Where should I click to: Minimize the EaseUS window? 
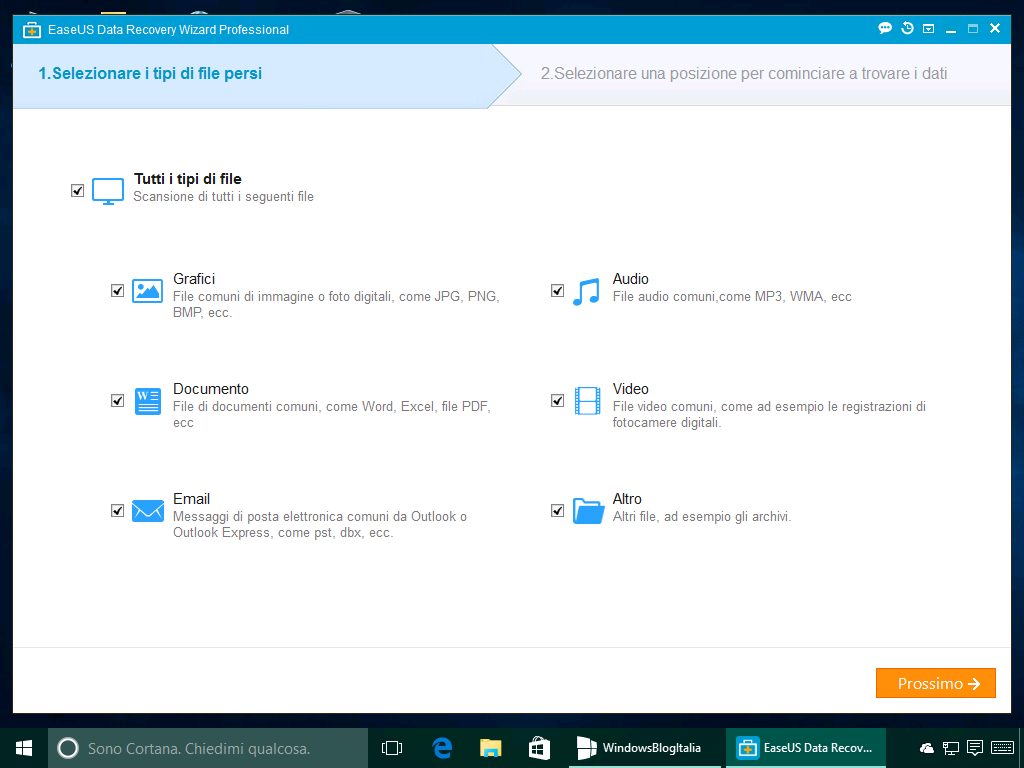951,29
